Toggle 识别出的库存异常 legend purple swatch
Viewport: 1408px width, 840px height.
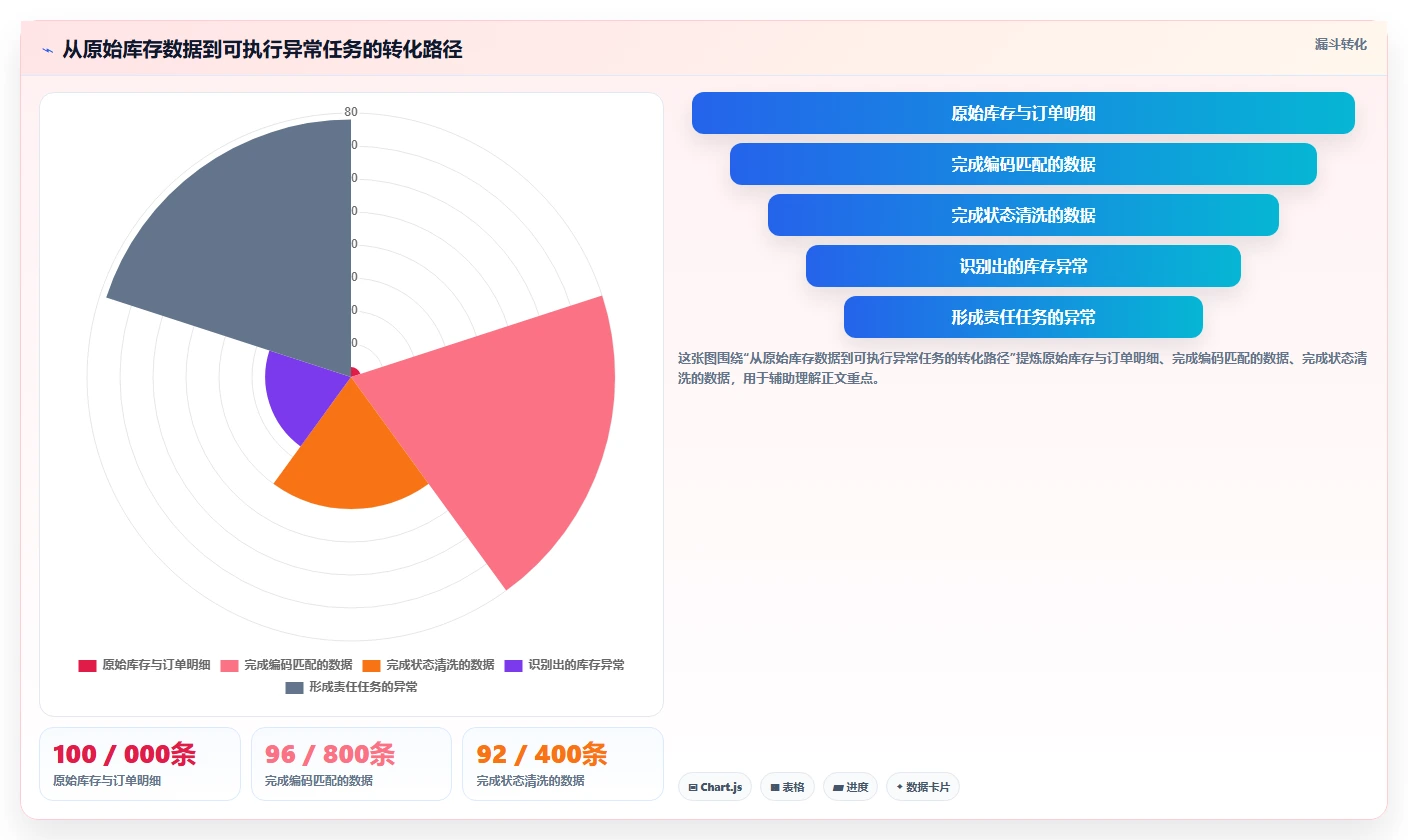513,665
